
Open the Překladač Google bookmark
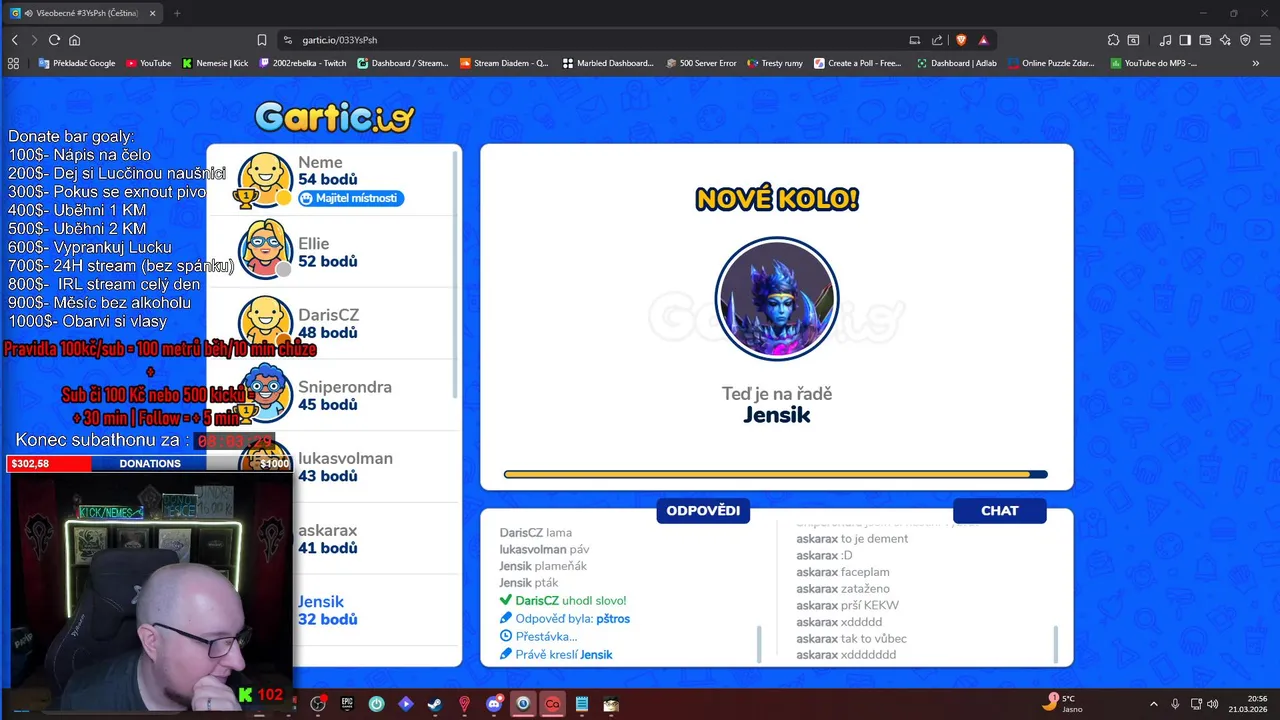click(77, 63)
